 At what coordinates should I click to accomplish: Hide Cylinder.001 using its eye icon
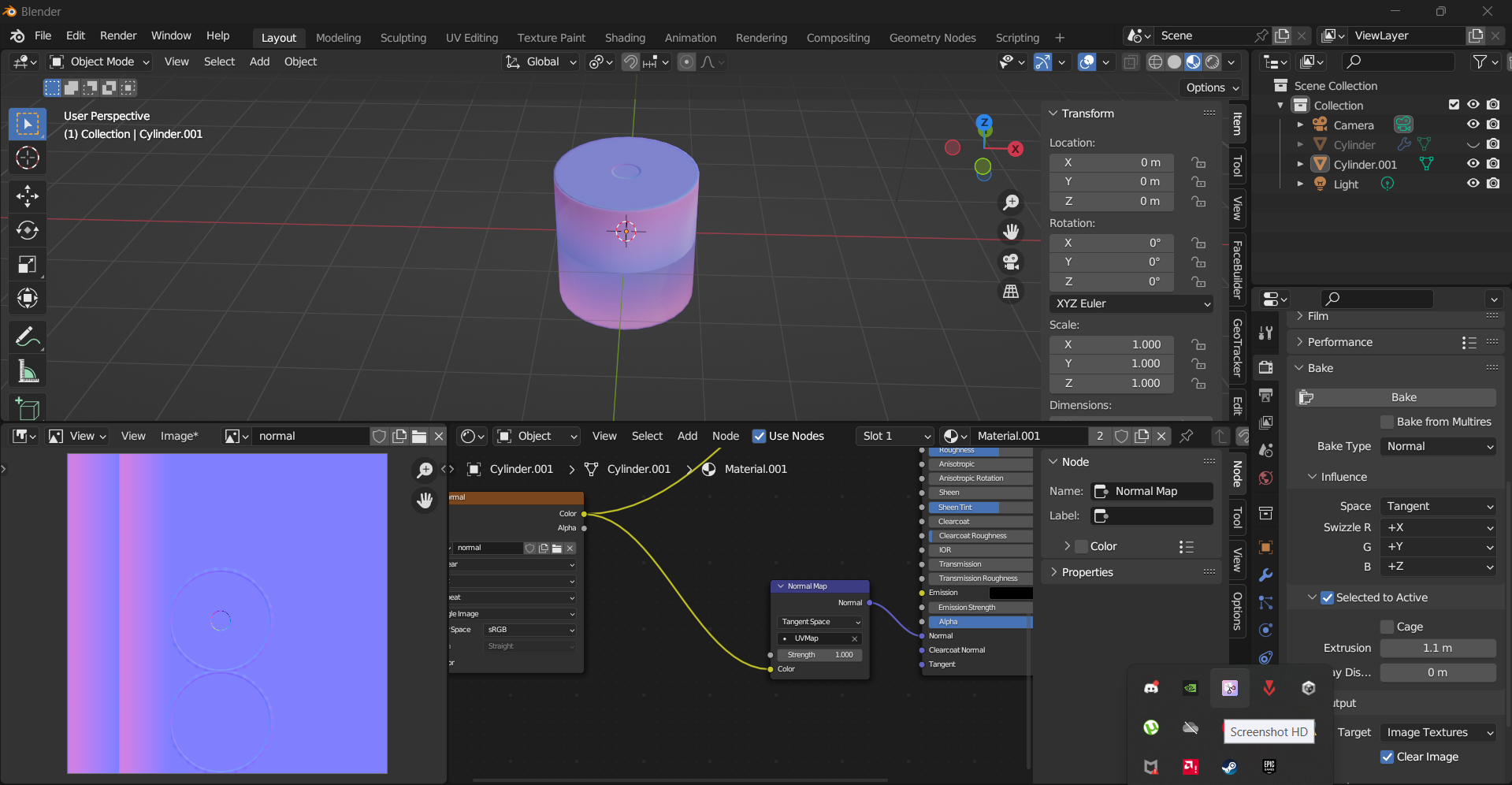pyautogui.click(x=1473, y=164)
